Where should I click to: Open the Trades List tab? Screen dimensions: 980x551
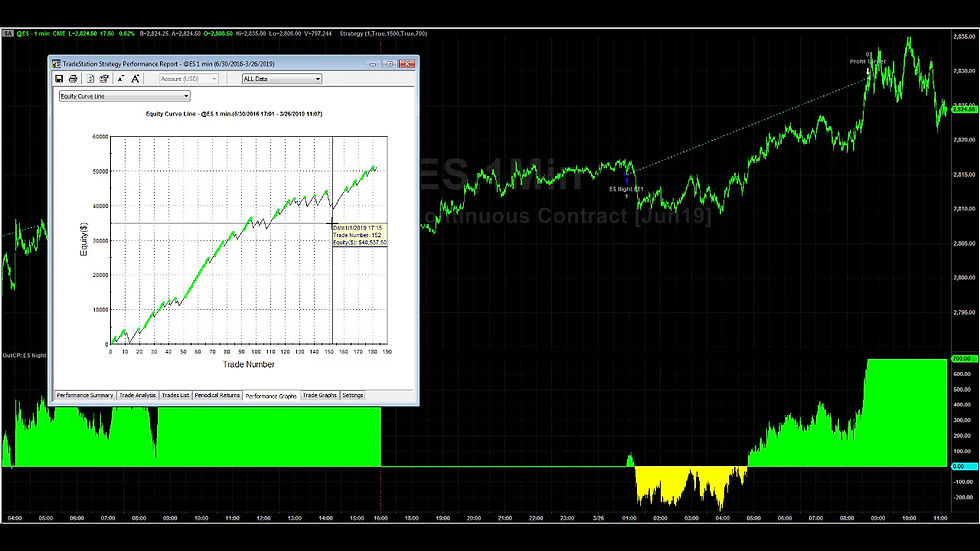(x=175, y=395)
